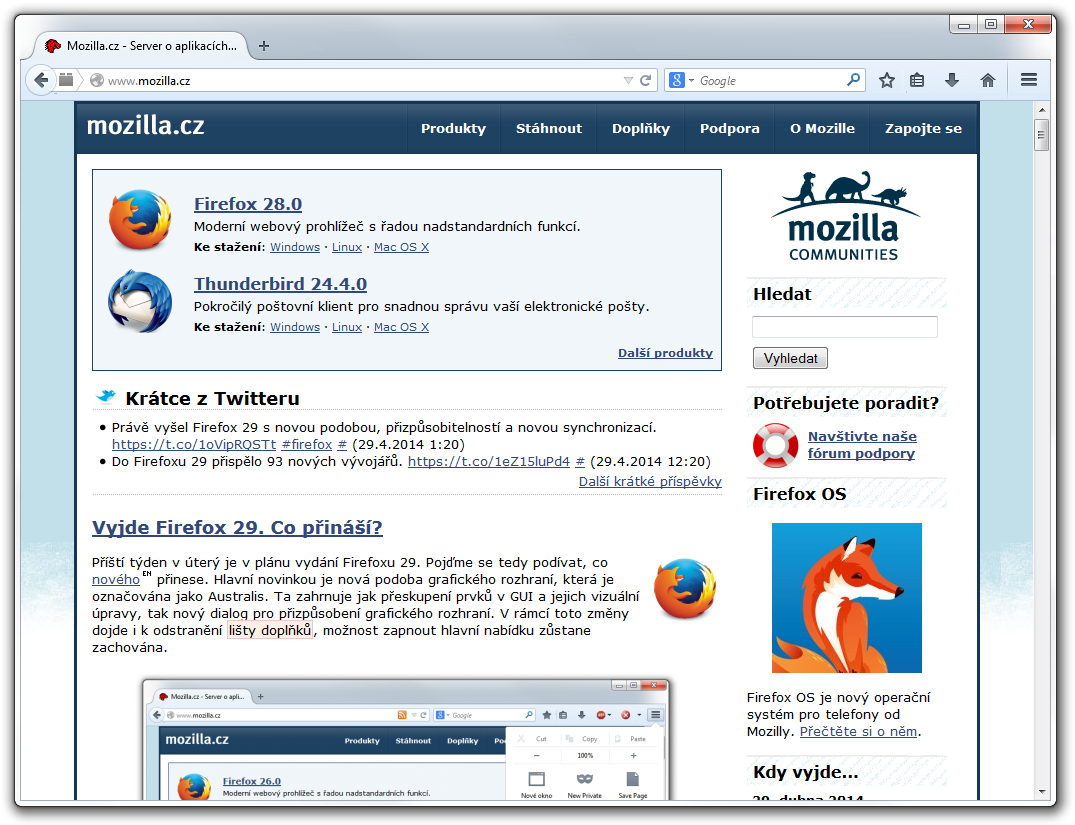
Task: Click the Twitter bird icon
Action: pos(106,396)
